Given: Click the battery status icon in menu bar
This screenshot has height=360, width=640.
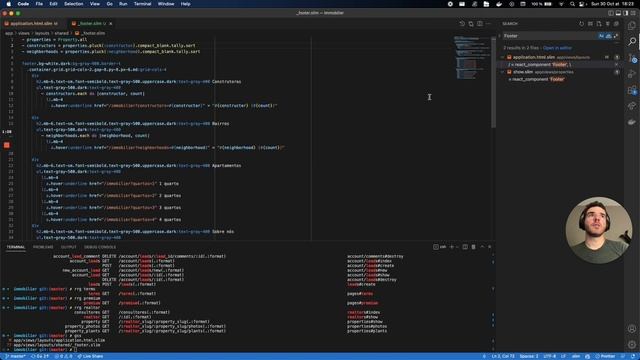Looking at the screenshot, I should point(548,4).
